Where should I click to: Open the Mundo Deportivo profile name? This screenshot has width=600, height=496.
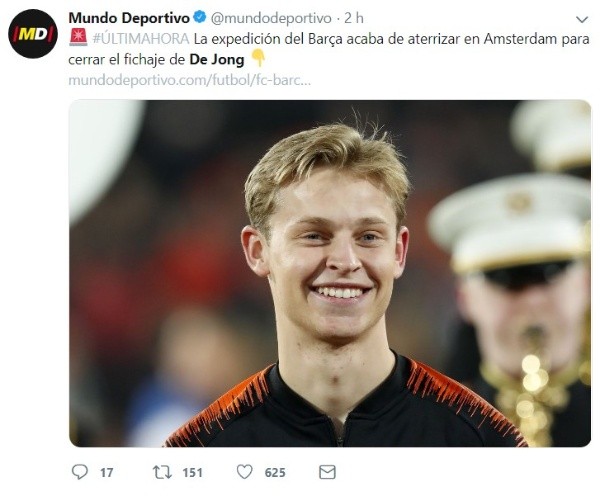pos(129,18)
